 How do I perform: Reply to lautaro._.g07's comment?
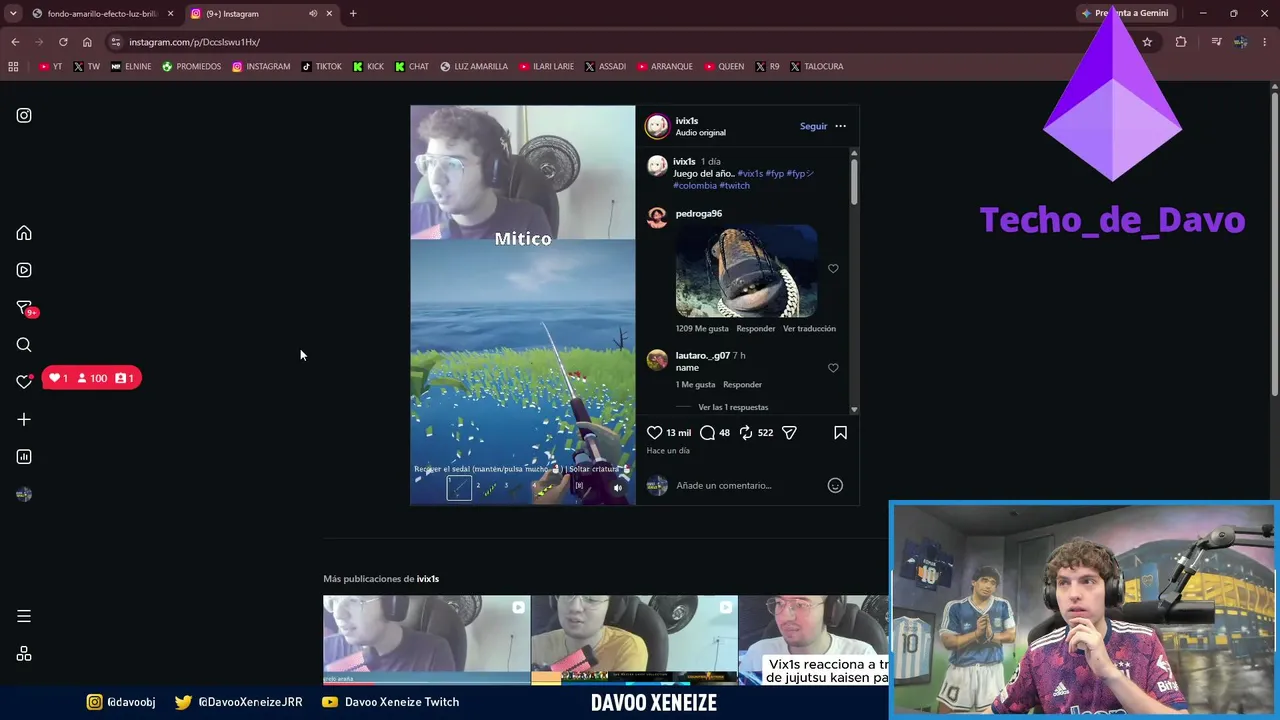point(742,384)
